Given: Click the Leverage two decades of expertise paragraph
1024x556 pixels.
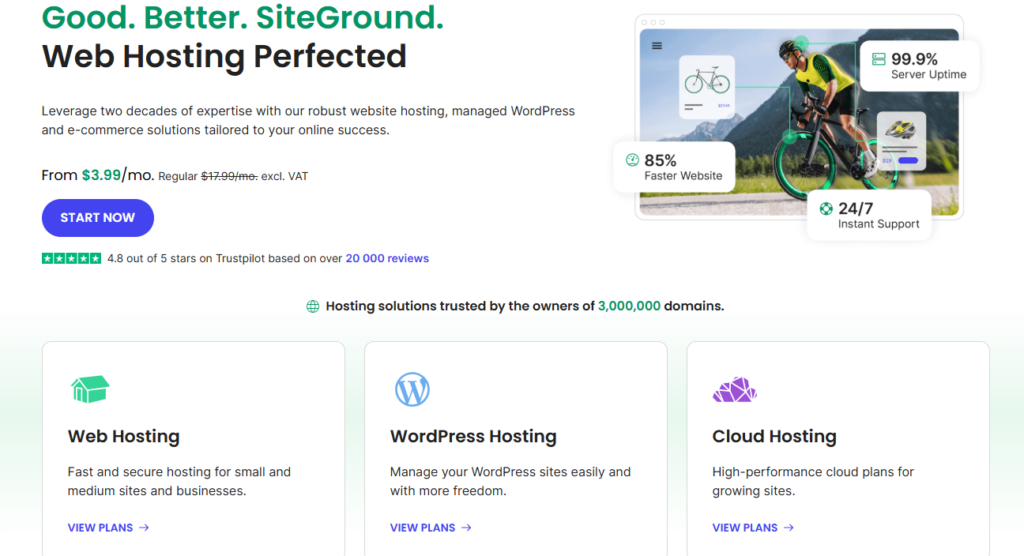Looking at the screenshot, I should click(x=308, y=120).
